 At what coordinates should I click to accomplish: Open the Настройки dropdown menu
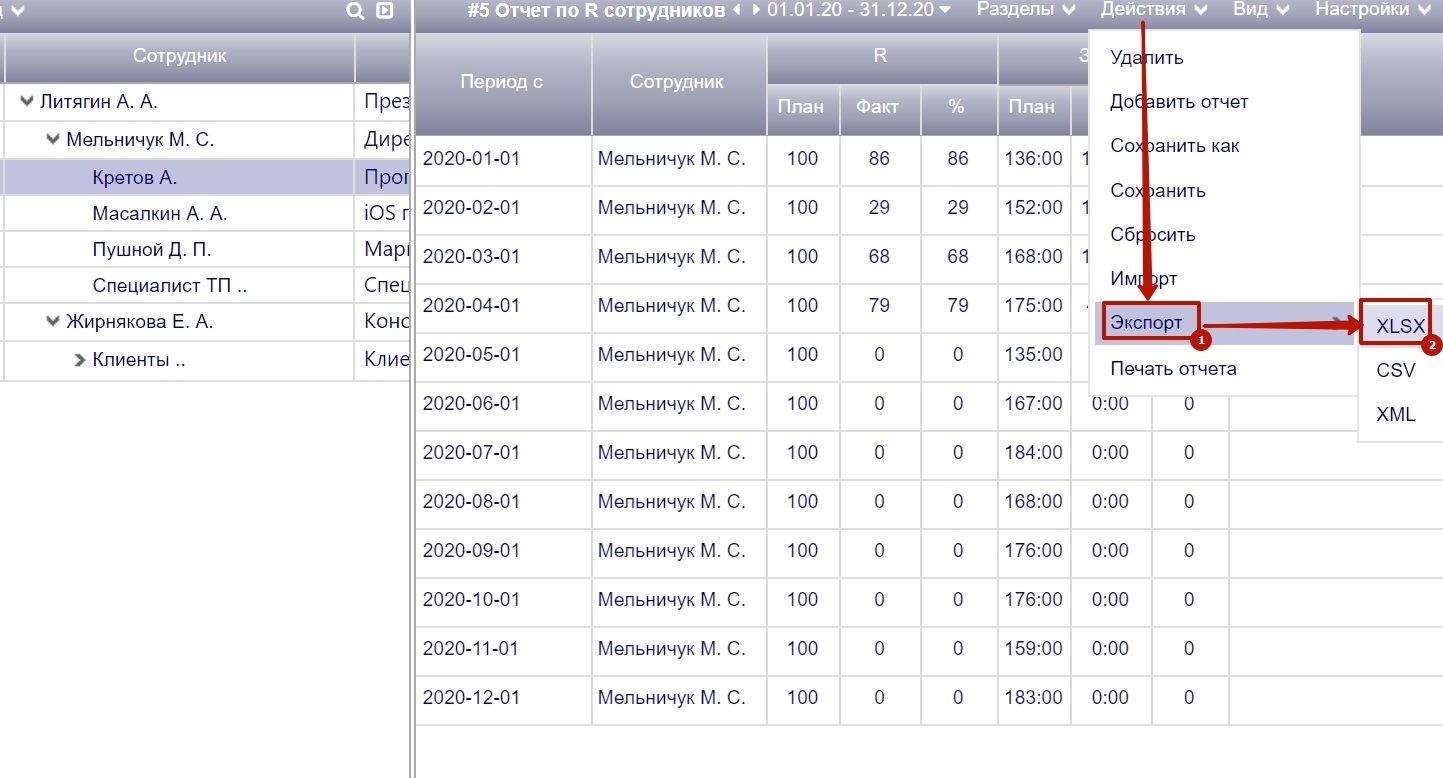pyautogui.click(x=1375, y=10)
